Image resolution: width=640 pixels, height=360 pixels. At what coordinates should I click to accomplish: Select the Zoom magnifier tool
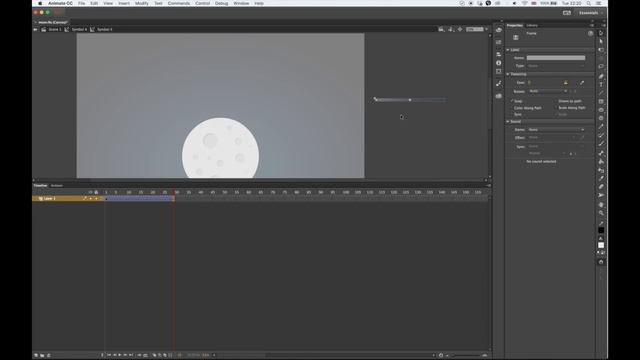click(x=601, y=213)
